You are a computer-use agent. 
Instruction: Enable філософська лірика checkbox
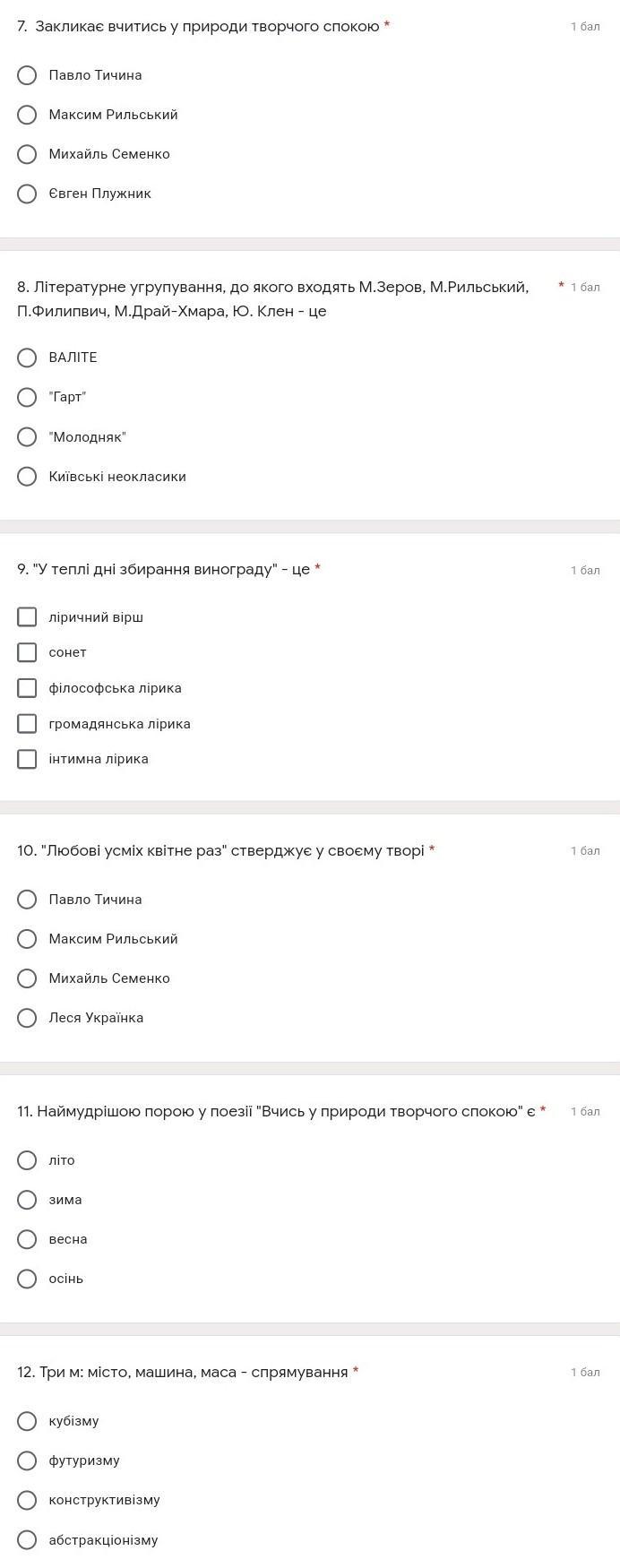pos(27,688)
